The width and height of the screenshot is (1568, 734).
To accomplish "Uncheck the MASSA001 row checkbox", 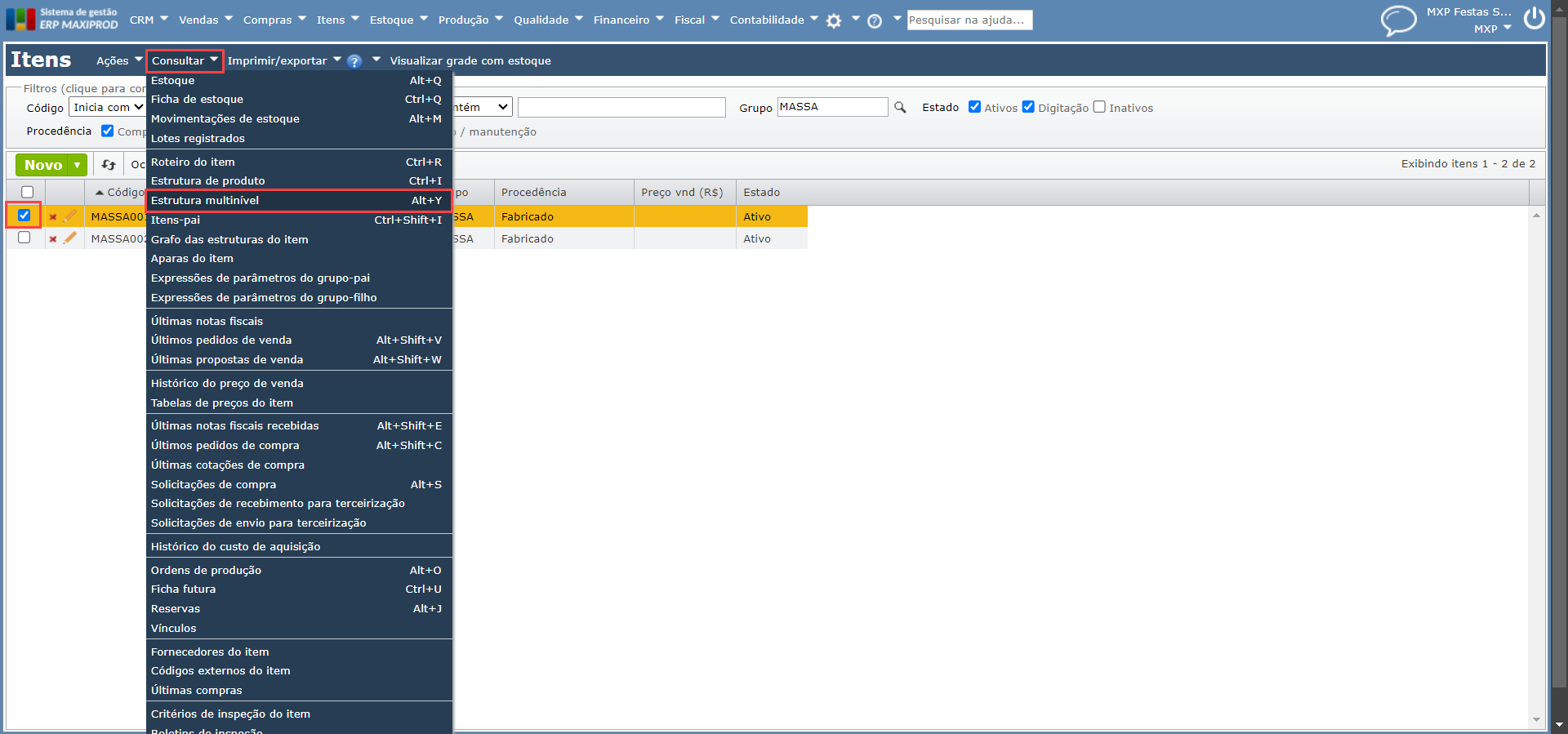I will point(24,216).
